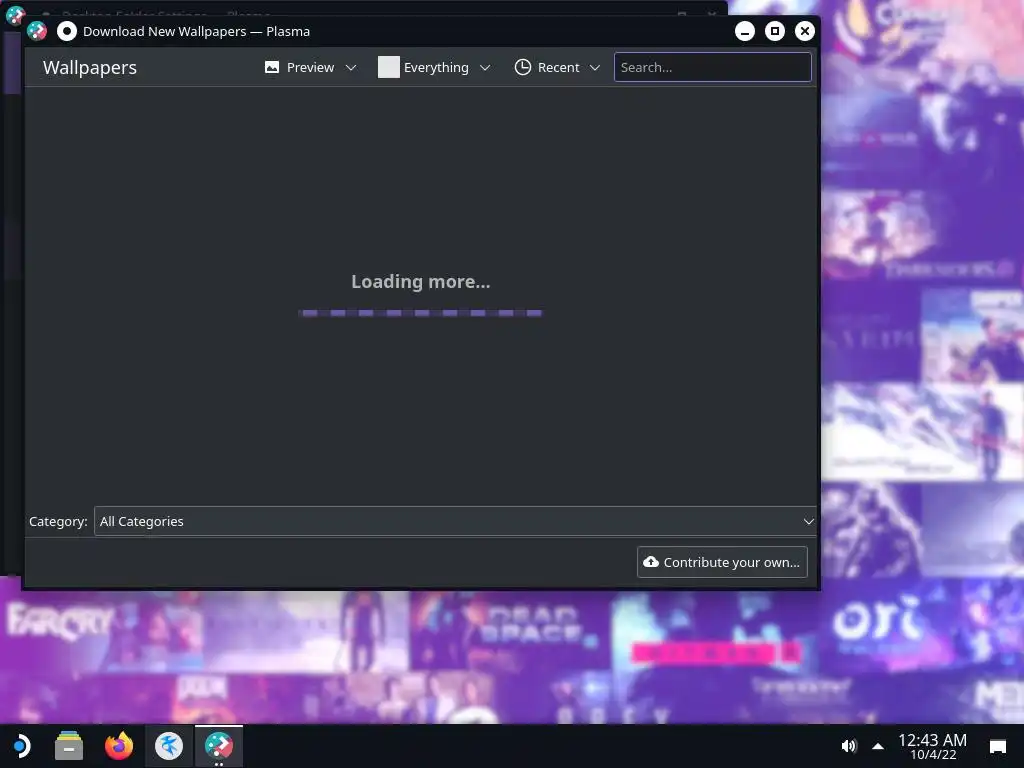
Task: Click the Wallpapers heading text
Action: point(90,67)
